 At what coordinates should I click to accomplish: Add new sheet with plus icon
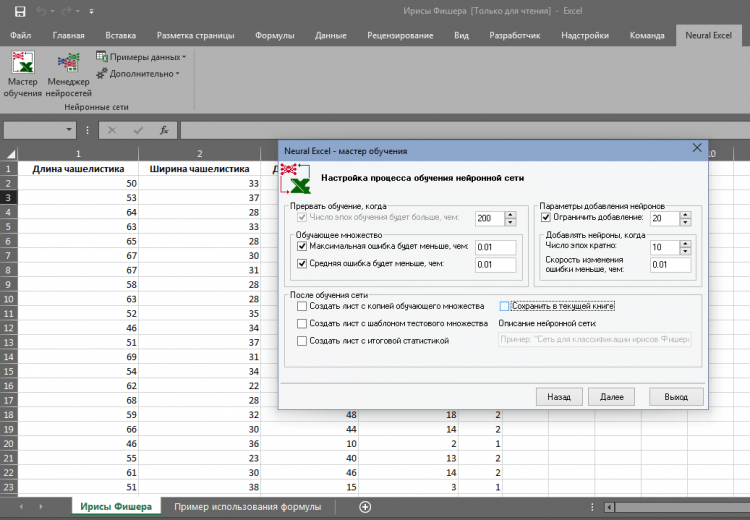click(365, 507)
